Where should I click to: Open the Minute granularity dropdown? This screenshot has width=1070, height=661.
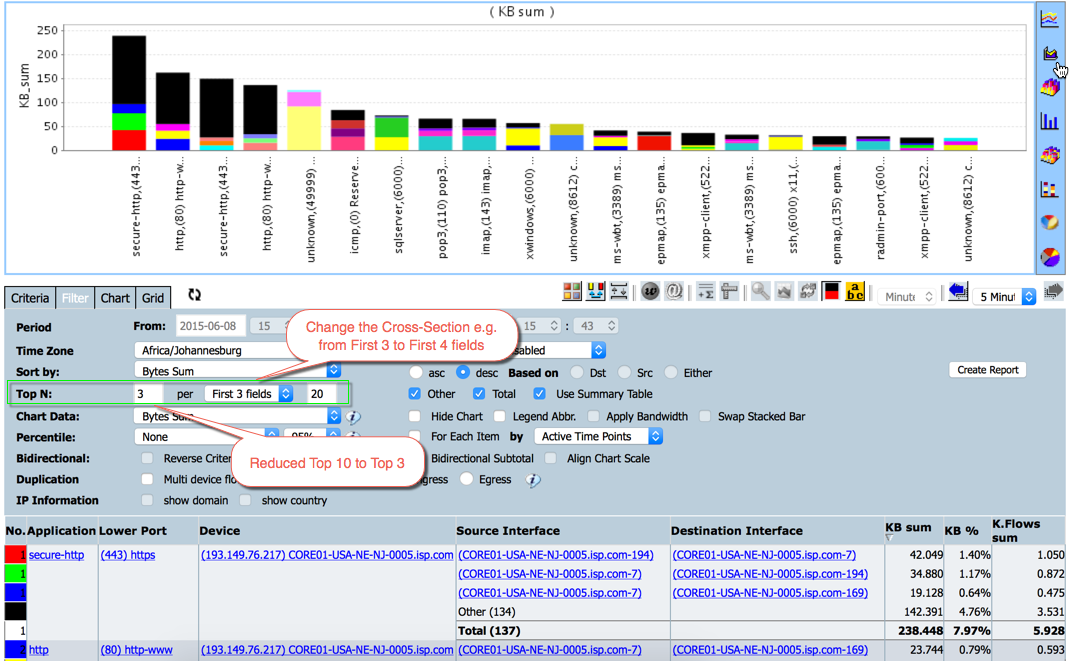coord(906,297)
